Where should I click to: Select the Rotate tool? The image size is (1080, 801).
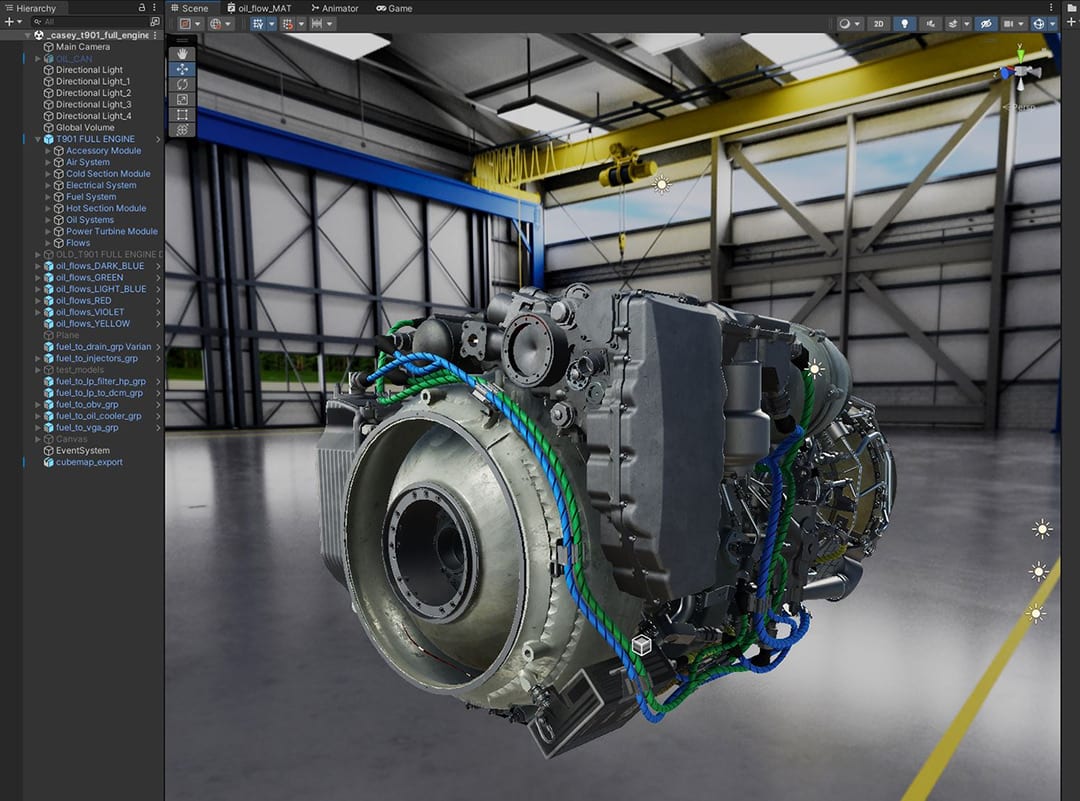click(182, 84)
